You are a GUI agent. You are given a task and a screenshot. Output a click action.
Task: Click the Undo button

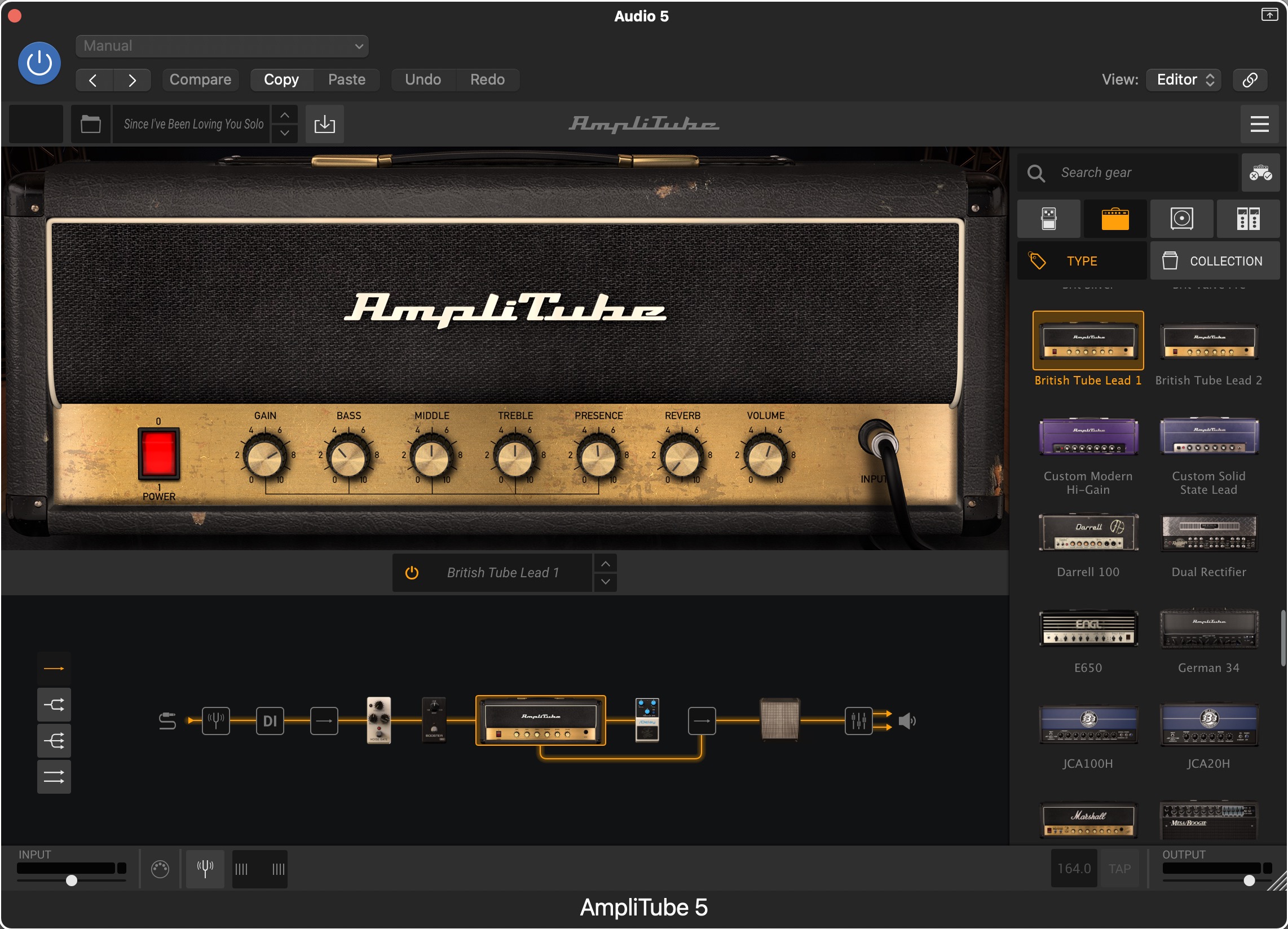coord(423,80)
